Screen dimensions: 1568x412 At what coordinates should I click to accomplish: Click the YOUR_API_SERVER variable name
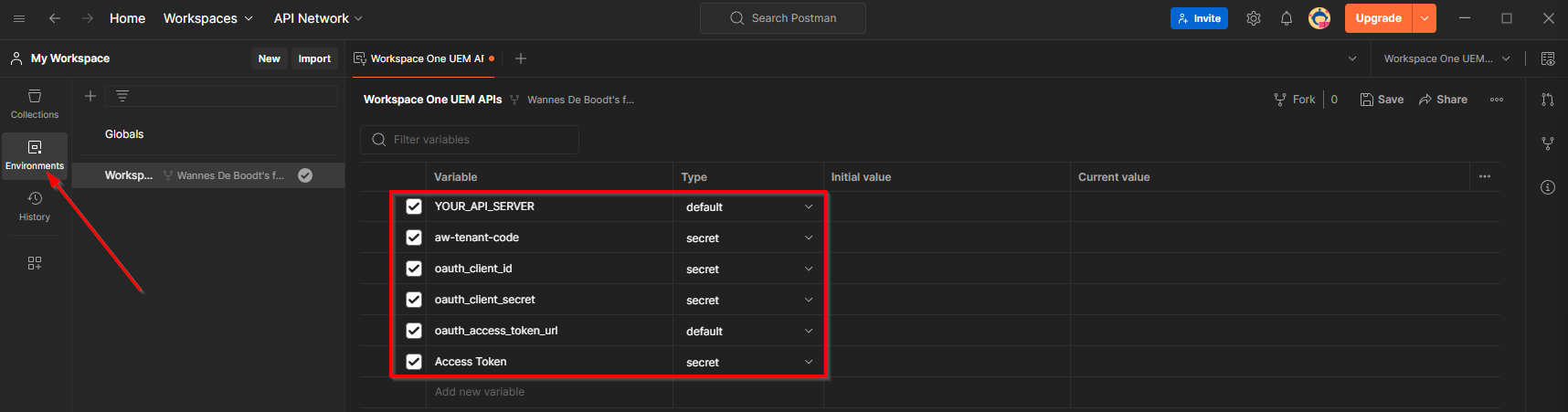click(x=484, y=206)
